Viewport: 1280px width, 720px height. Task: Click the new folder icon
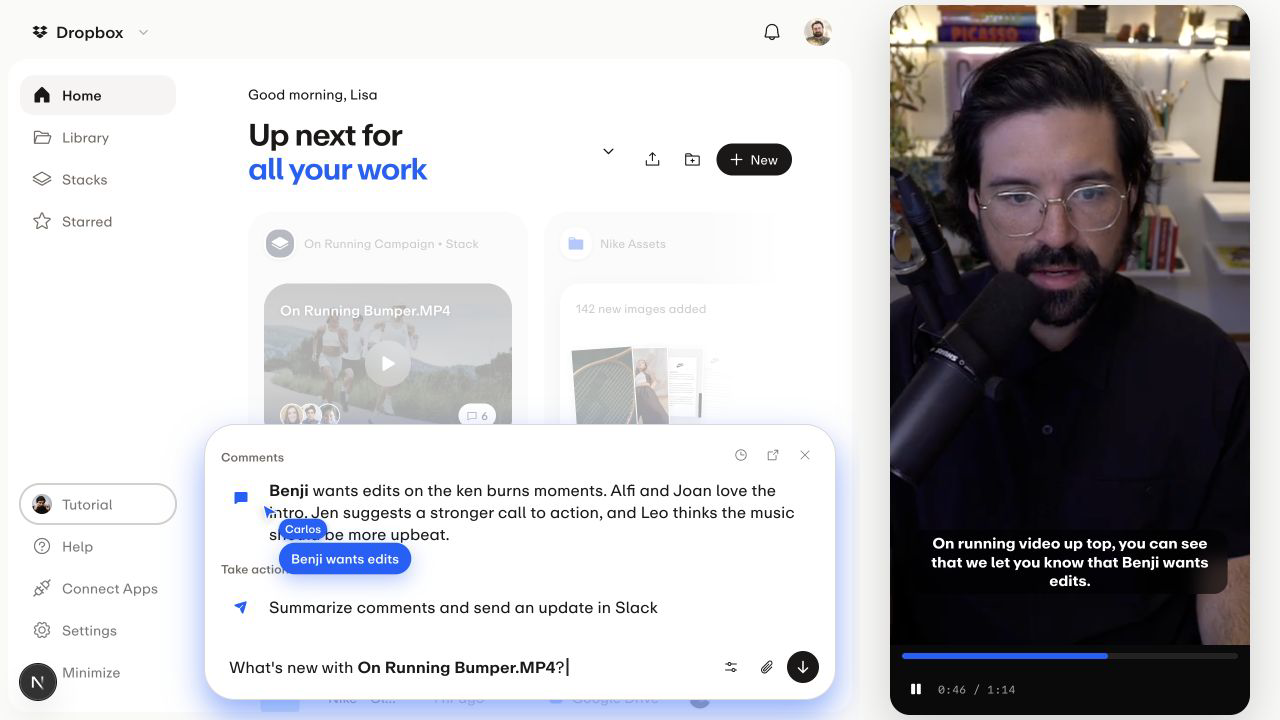pos(692,159)
